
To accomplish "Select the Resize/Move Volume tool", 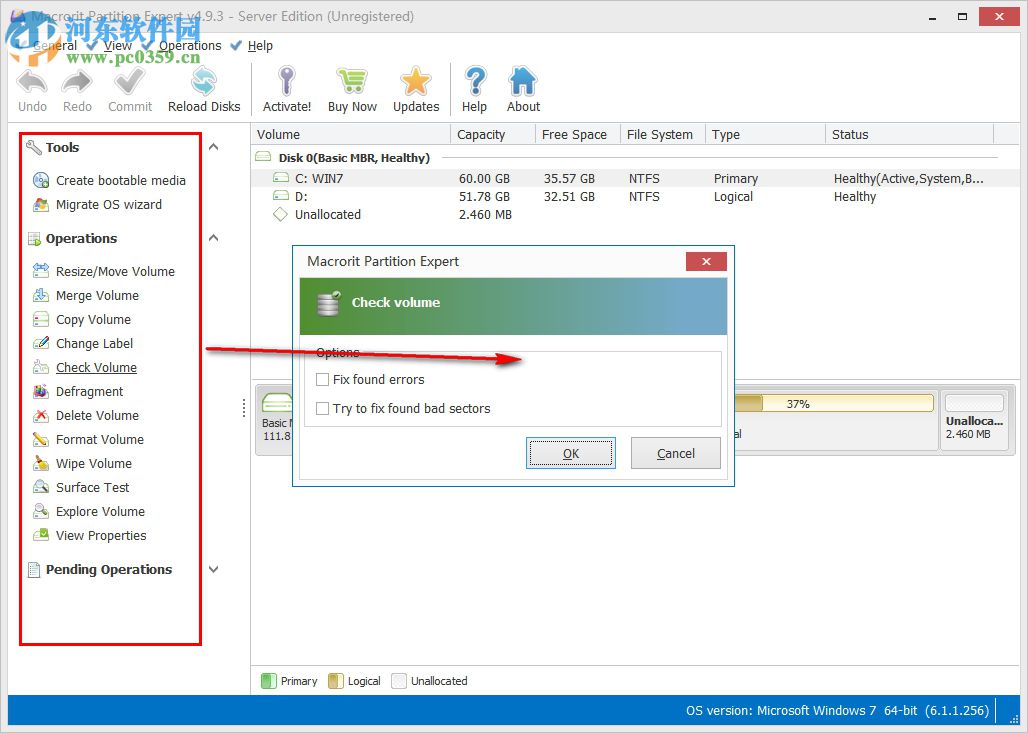I will tap(113, 271).
